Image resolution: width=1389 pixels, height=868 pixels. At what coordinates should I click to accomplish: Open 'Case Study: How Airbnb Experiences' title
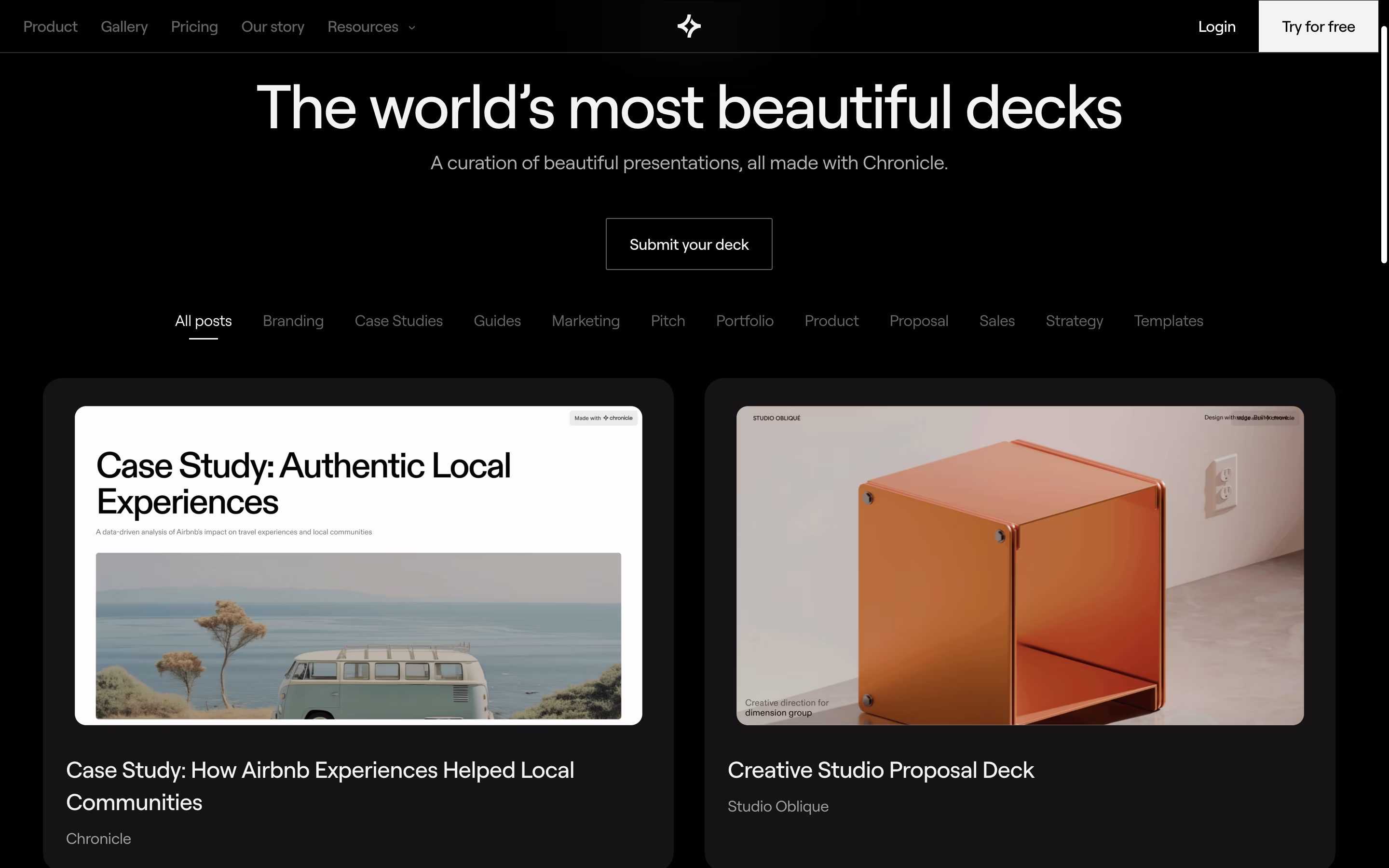pyautogui.click(x=320, y=786)
